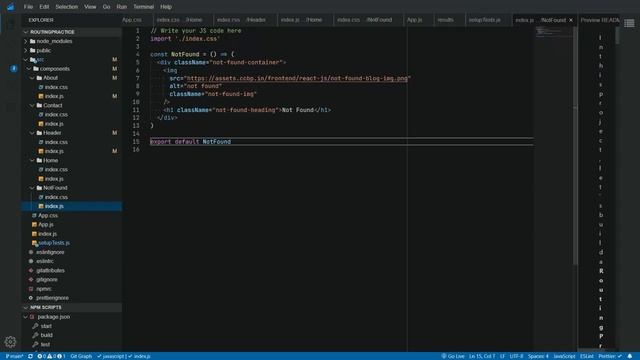Image resolution: width=640 pixels, height=360 pixels.
Task: Open the Terminal menu
Action: 144,7
